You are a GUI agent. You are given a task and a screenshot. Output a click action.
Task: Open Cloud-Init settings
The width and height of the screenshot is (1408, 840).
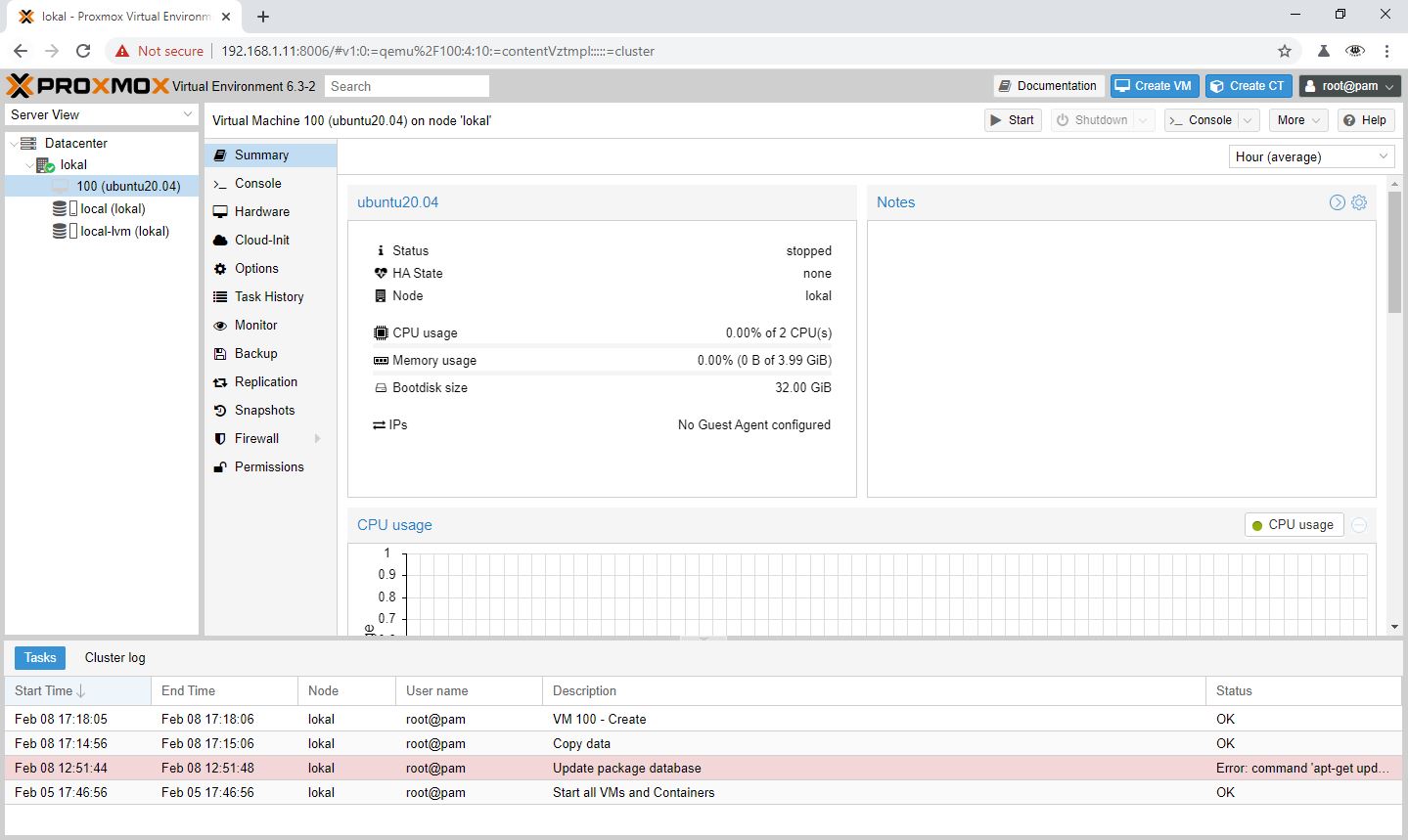tap(271, 240)
